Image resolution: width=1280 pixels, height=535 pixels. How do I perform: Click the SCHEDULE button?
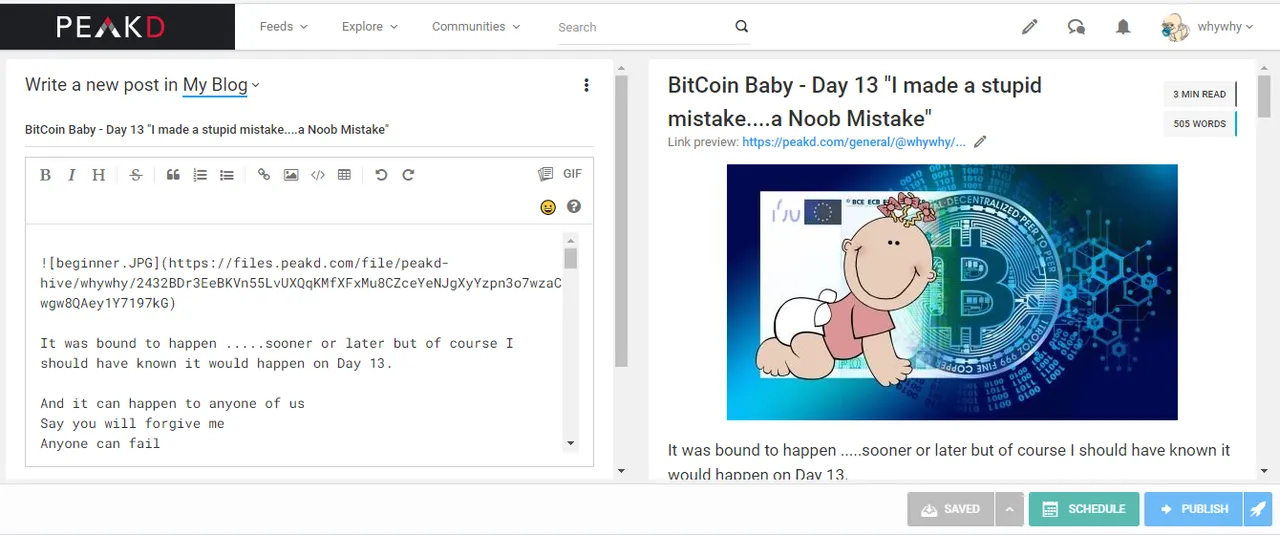click(x=1084, y=509)
